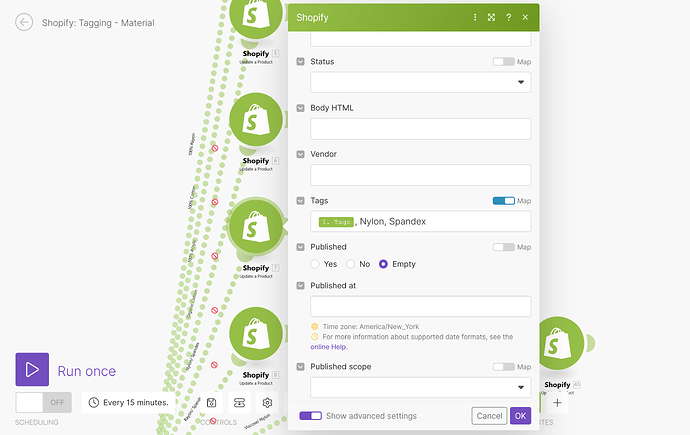Close the Shopify settings panel

pyautogui.click(x=525, y=17)
